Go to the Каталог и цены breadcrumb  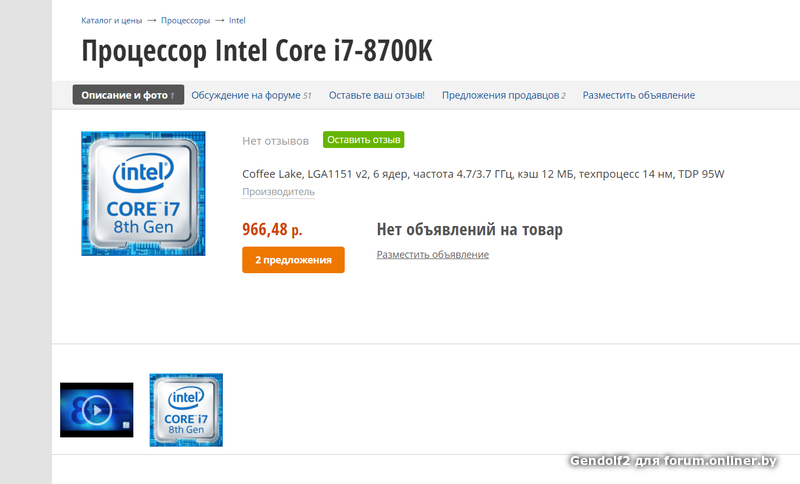(x=112, y=20)
